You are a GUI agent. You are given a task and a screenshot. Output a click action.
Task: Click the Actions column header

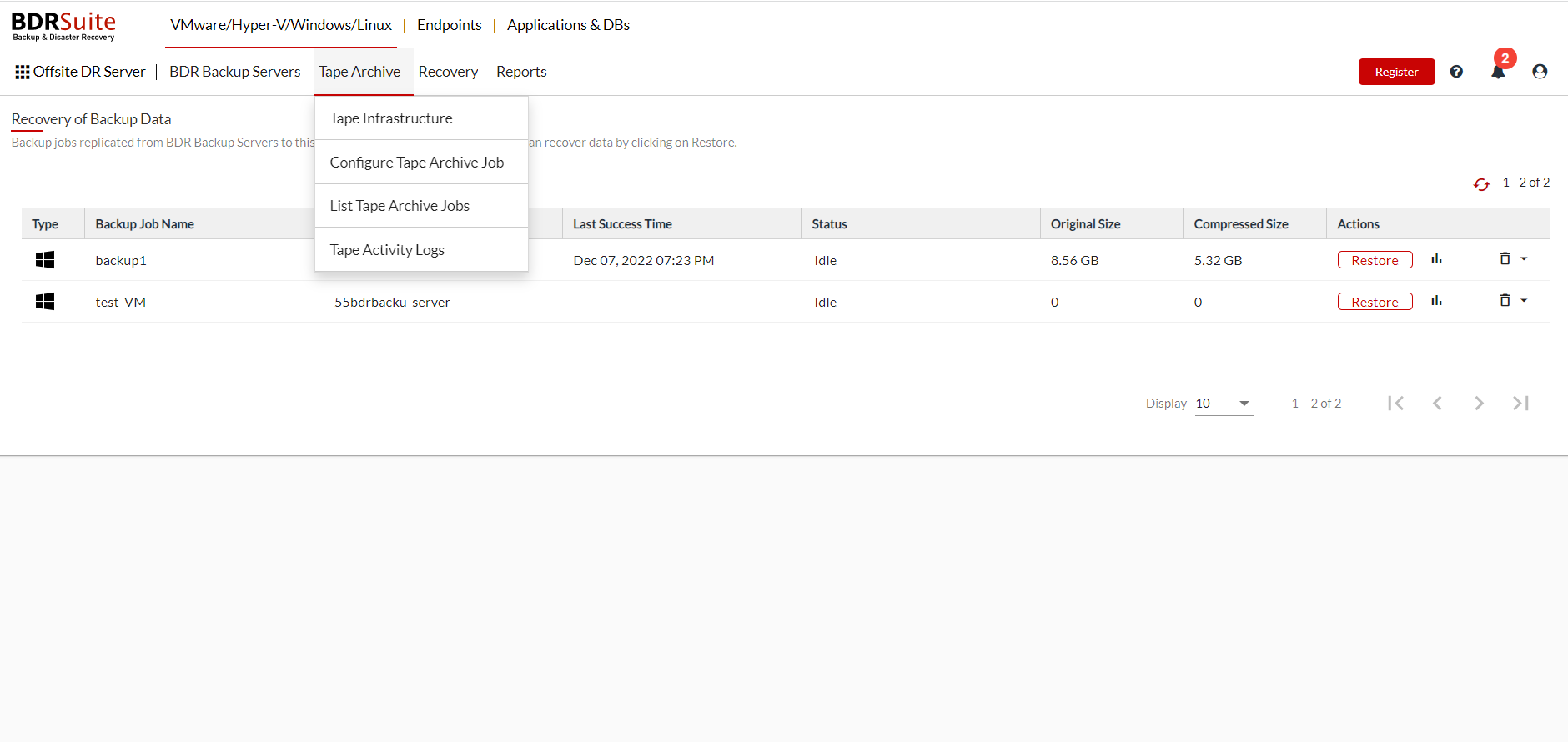[x=1358, y=224]
